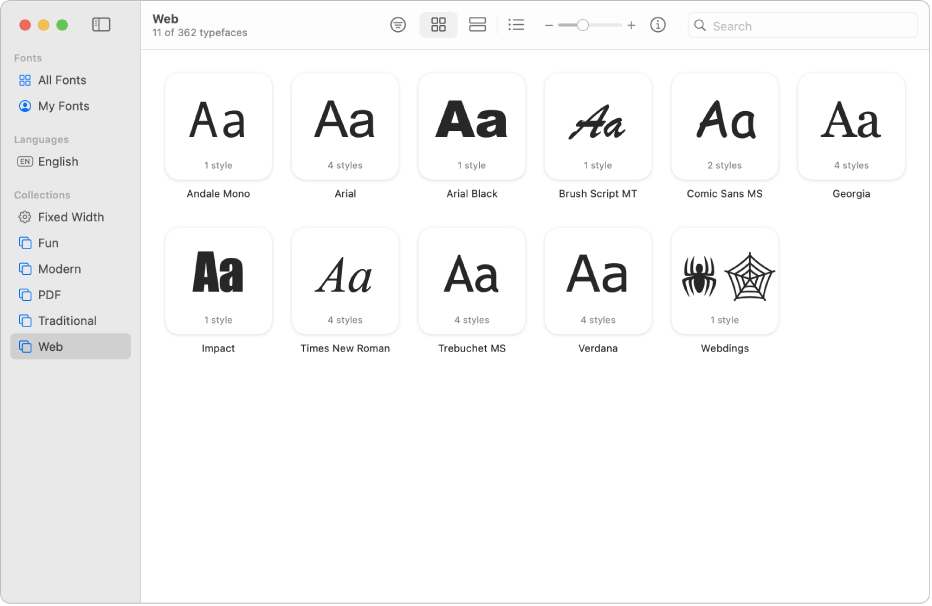The width and height of the screenshot is (932, 606).
Task: Select My Fonts in sidebar
Action: click(x=71, y=106)
